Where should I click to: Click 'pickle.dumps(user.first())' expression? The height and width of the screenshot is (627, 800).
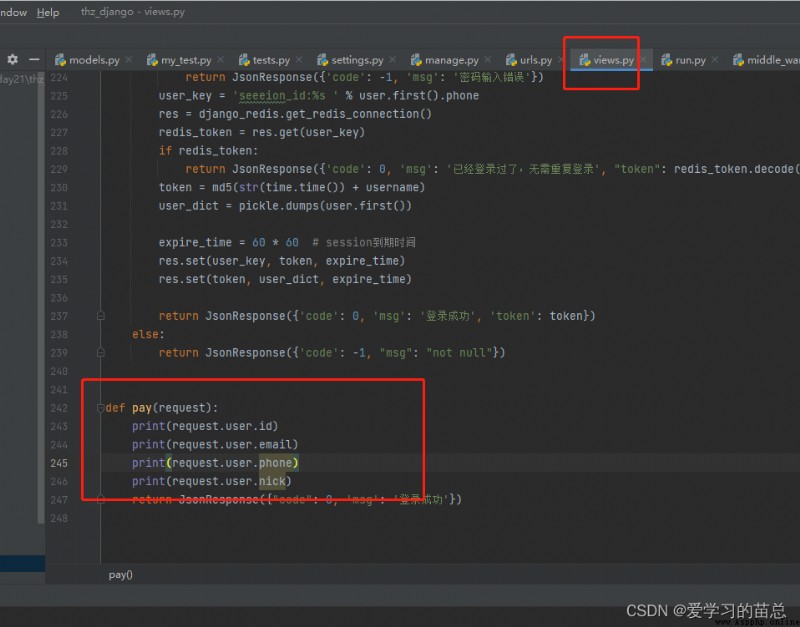coord(325,206)
